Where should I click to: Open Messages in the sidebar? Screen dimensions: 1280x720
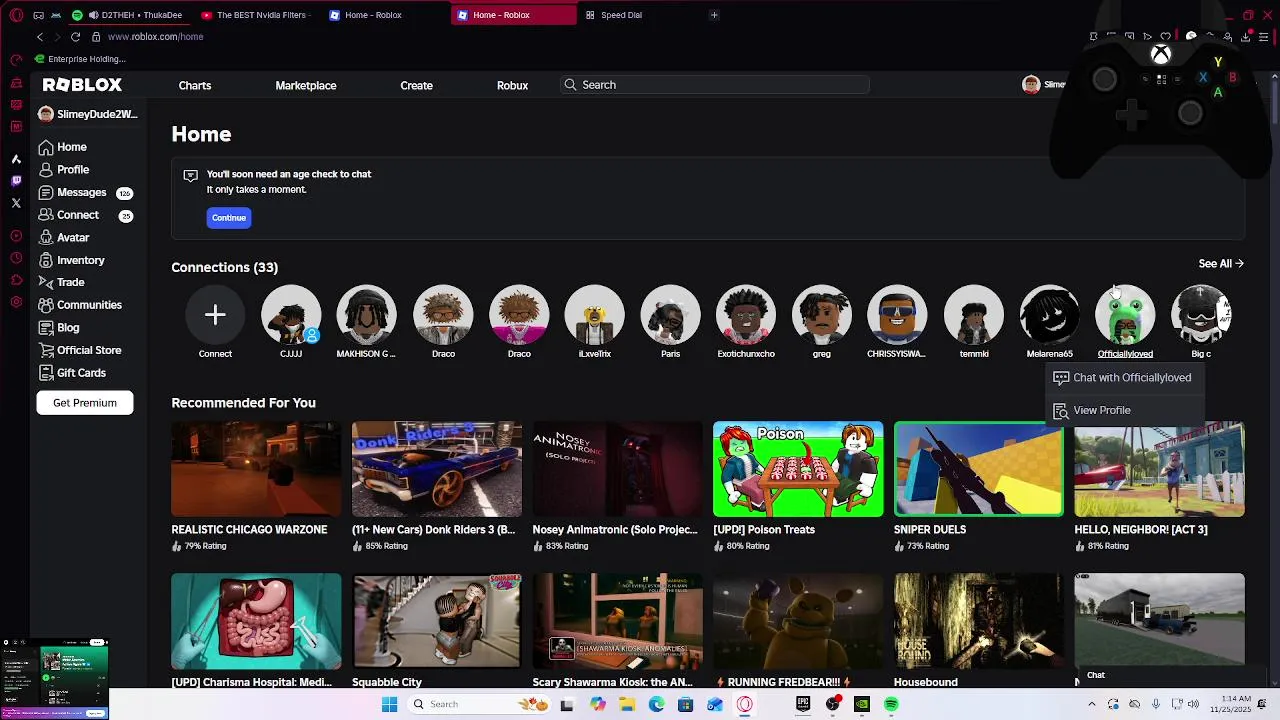pyautogui.click(x=72, y=192)
